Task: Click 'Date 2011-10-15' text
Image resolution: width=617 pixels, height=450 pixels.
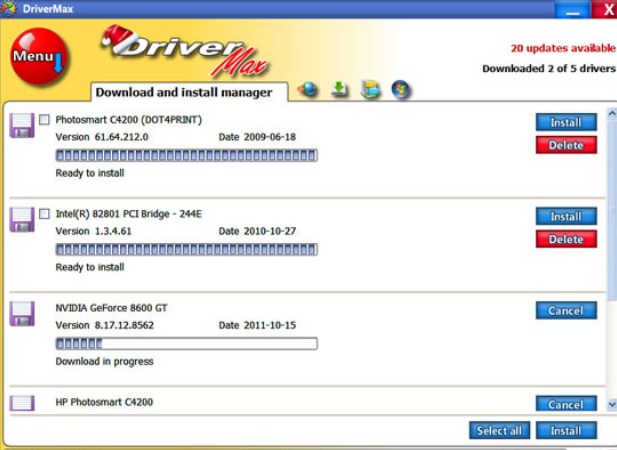Action: (x=257, y=325)
